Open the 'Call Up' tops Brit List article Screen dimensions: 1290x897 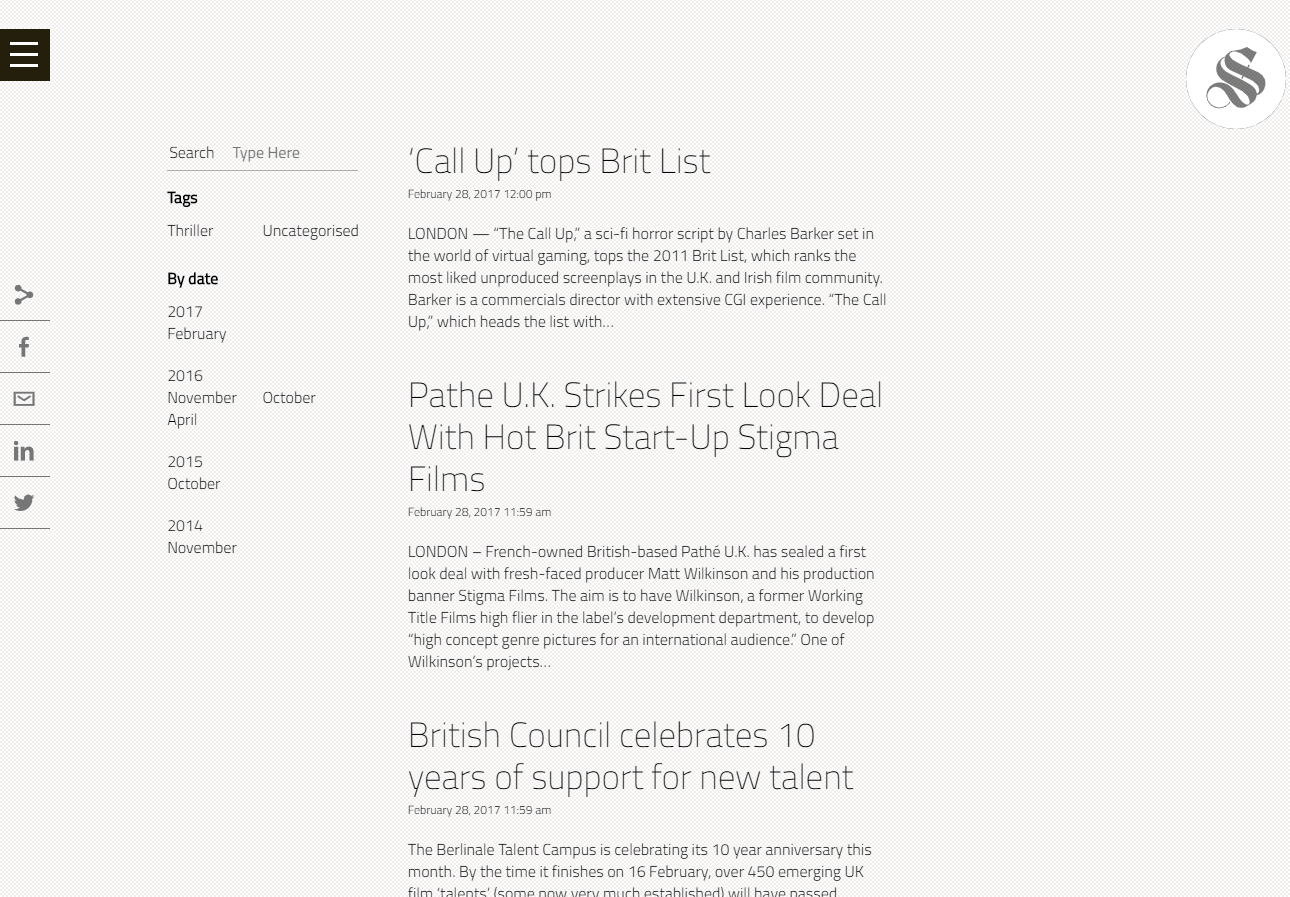click(559, 161)
